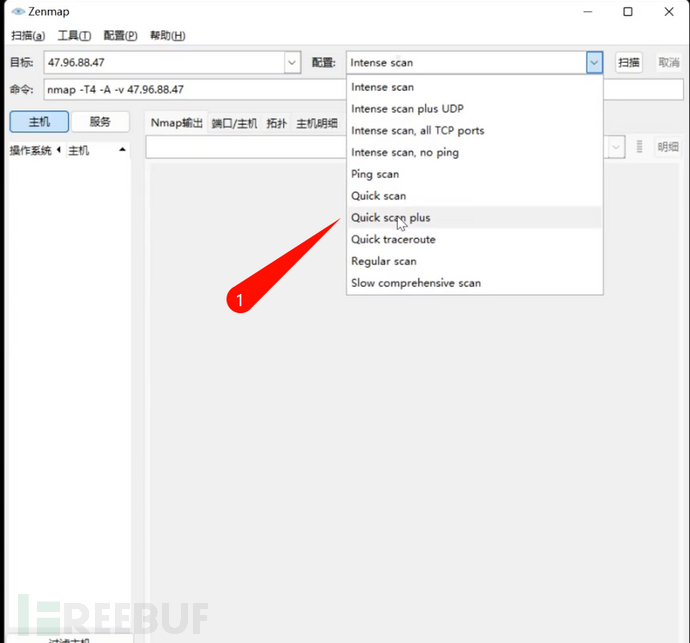The height and width of the screenshot is (643, 690).
Task: Close the Zenmap window
Action: [x=669, y=12]
